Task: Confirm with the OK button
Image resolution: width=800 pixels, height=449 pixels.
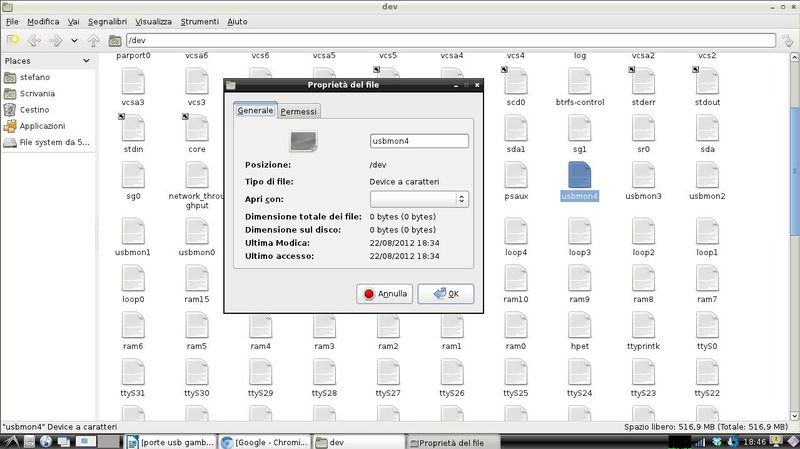Action: [x=446, y=293]
